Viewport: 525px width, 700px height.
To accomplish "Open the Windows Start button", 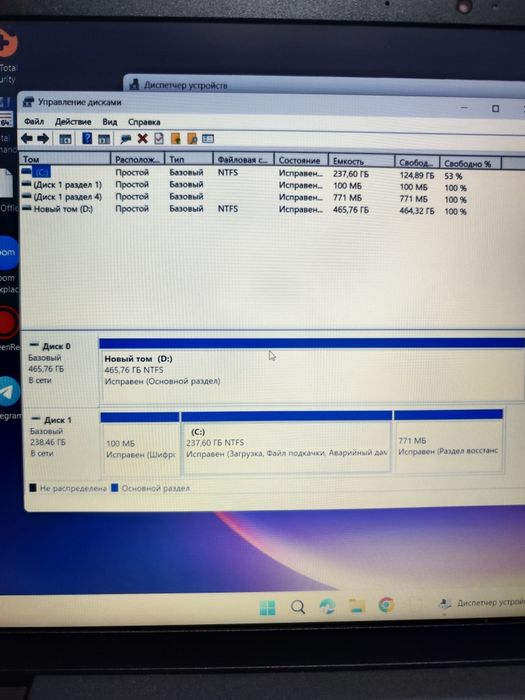I will 267,608.
